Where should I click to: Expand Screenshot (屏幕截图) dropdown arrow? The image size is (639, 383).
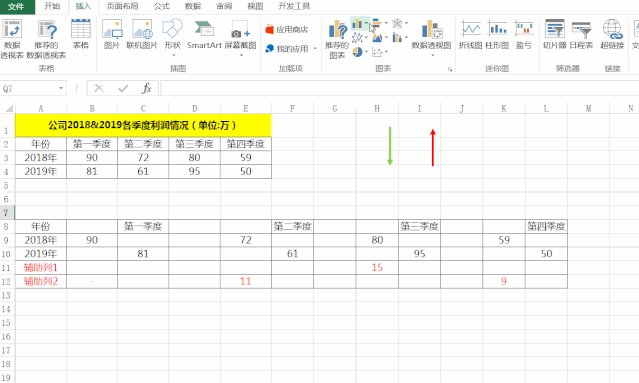241,55
